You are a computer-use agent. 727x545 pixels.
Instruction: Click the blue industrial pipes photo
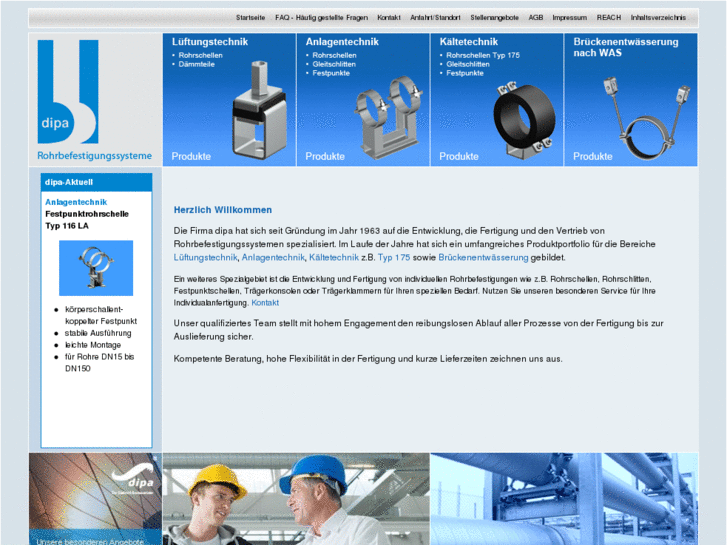(564, 499)
